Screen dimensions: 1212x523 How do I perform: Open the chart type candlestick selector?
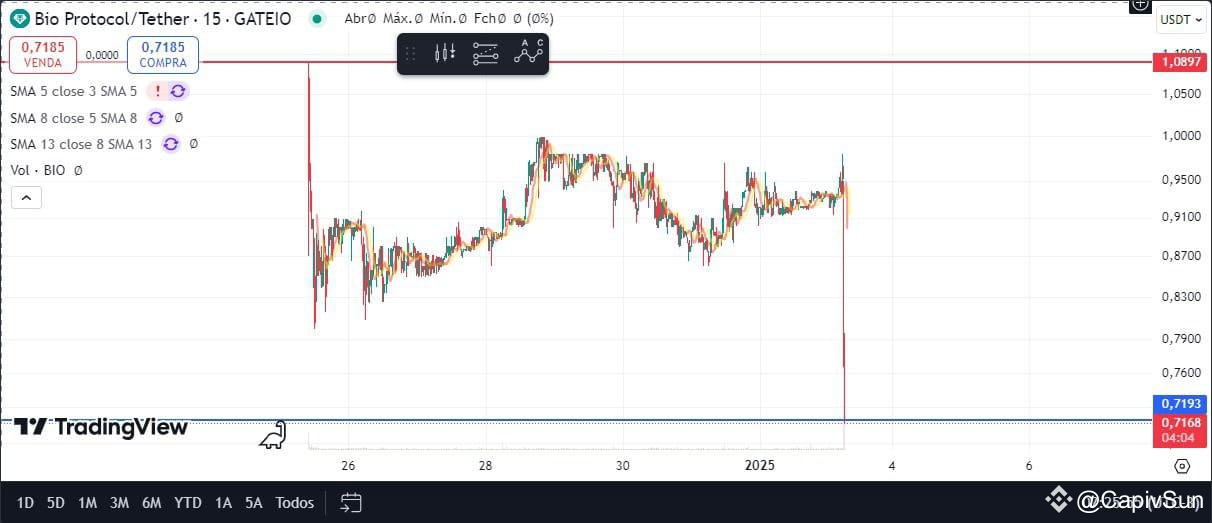(x=446, y=54)
